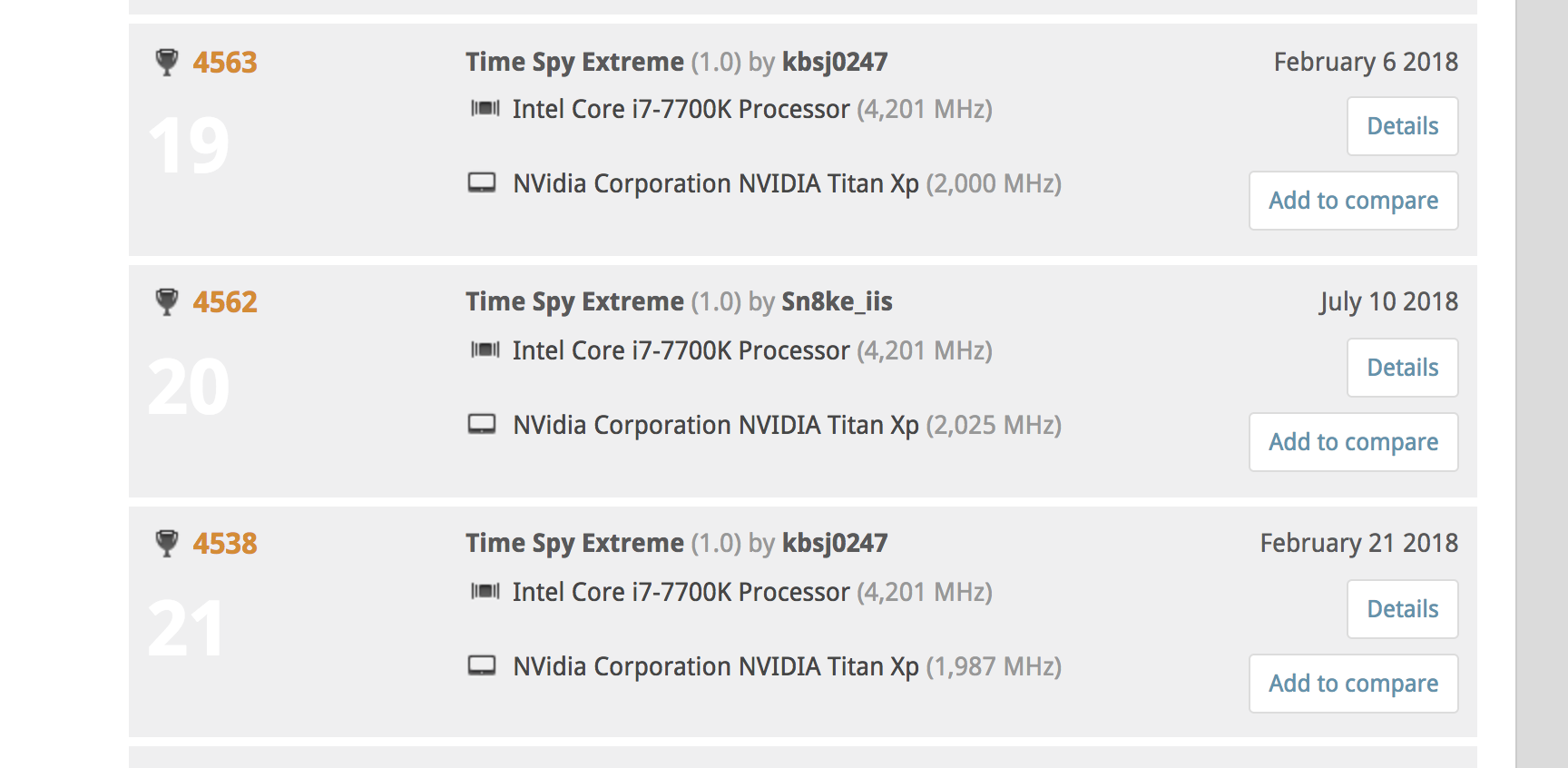Open Details for the February 21 2018 result
Viewport: 1568px width, 768px height.
coord(1403,609)
